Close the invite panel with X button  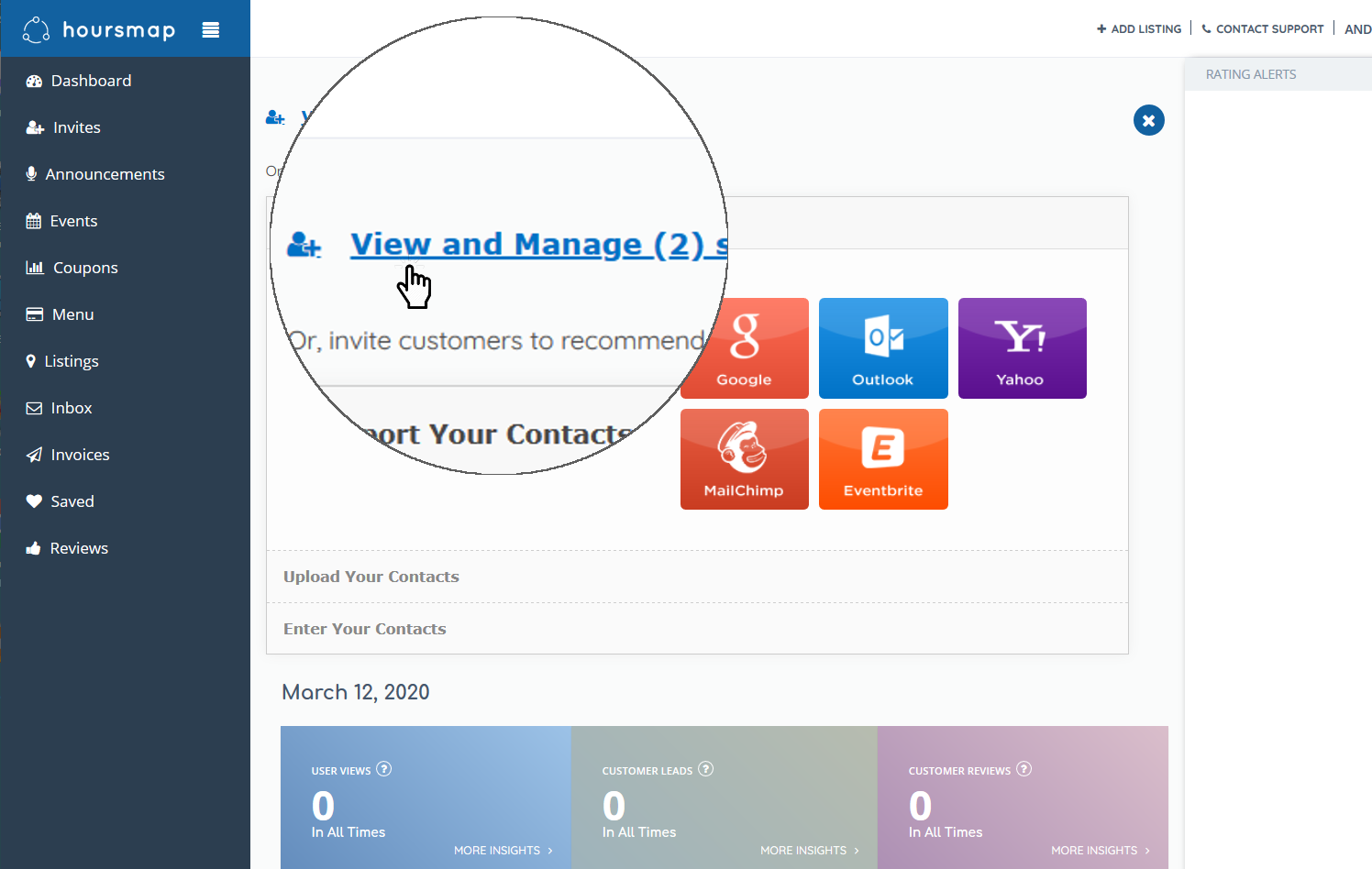1149,120
